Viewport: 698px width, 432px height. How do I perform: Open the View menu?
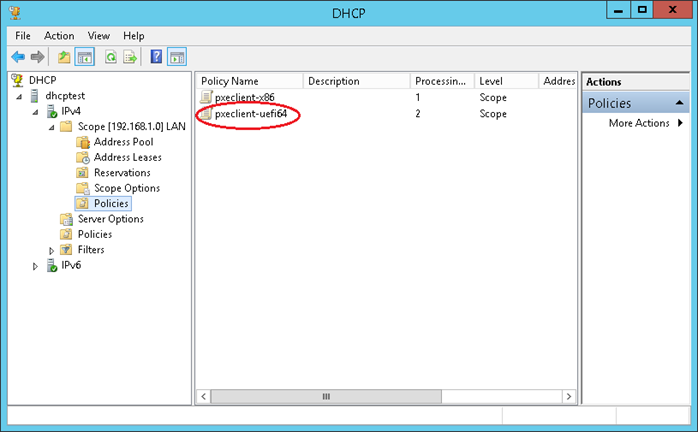pos(98,35)
